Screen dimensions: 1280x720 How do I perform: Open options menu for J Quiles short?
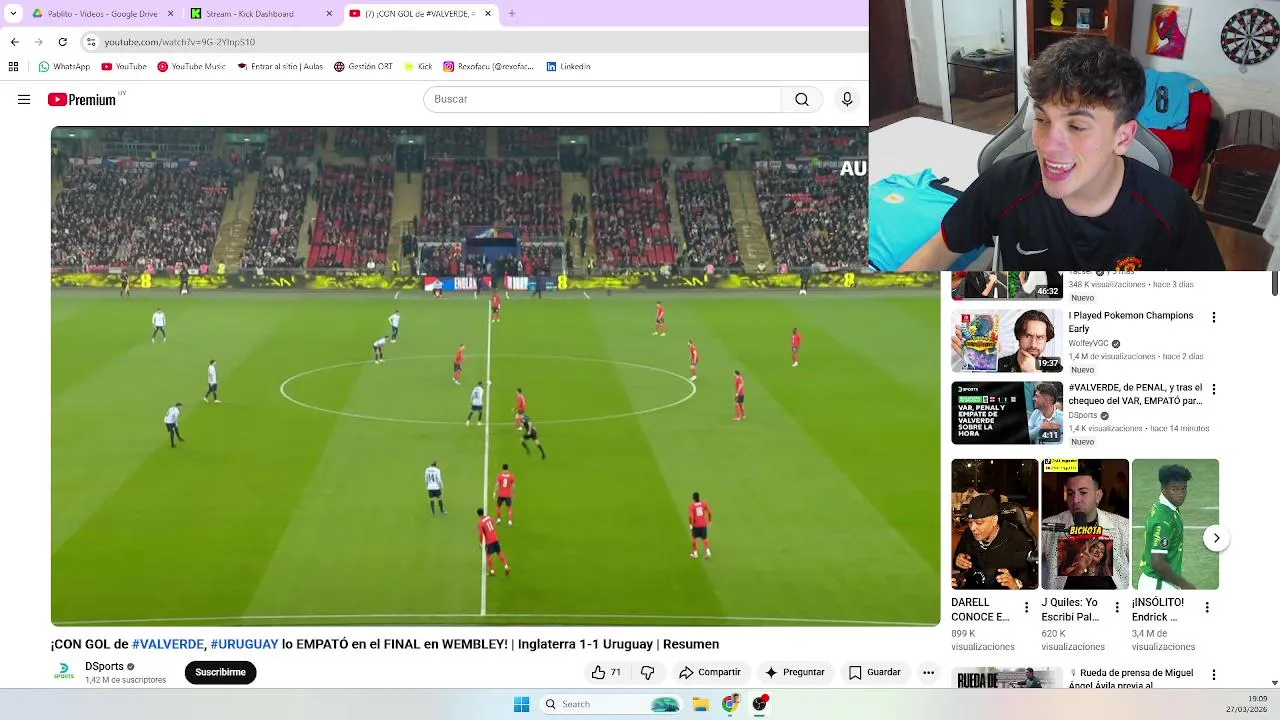click(x=1117, y=608)
